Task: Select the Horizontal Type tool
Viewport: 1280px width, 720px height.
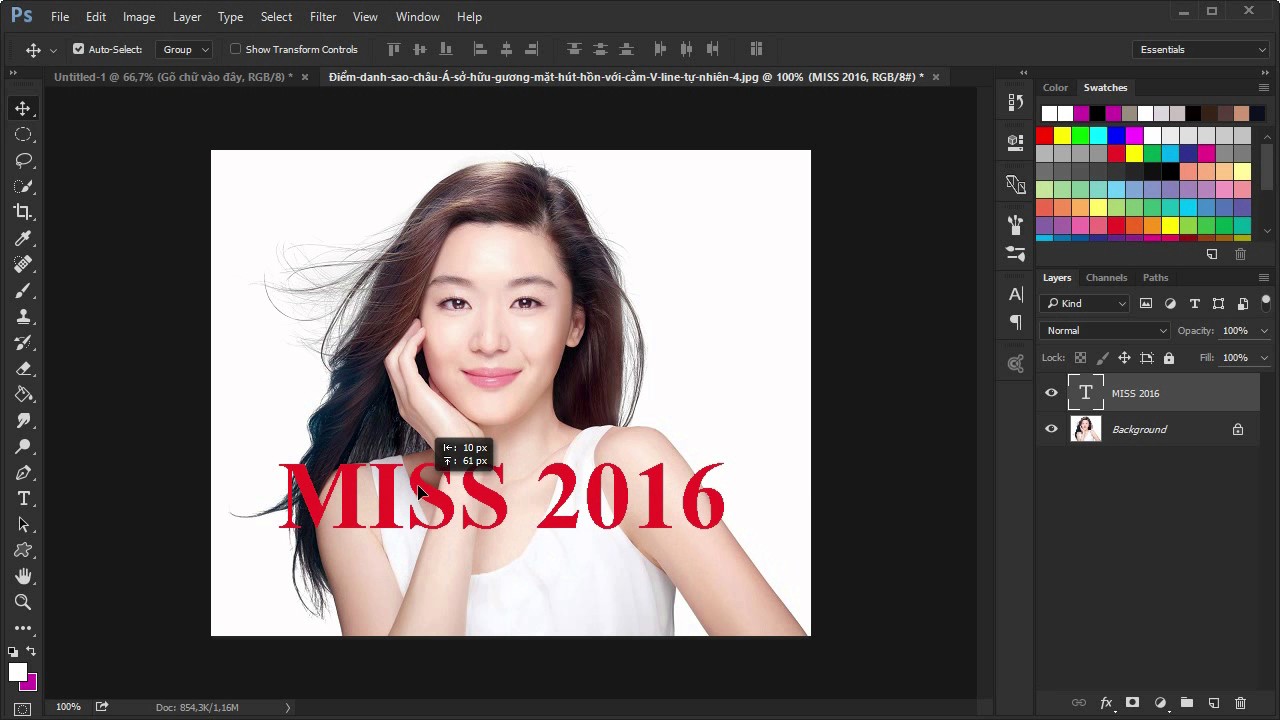Action: [x=23, y=499]
